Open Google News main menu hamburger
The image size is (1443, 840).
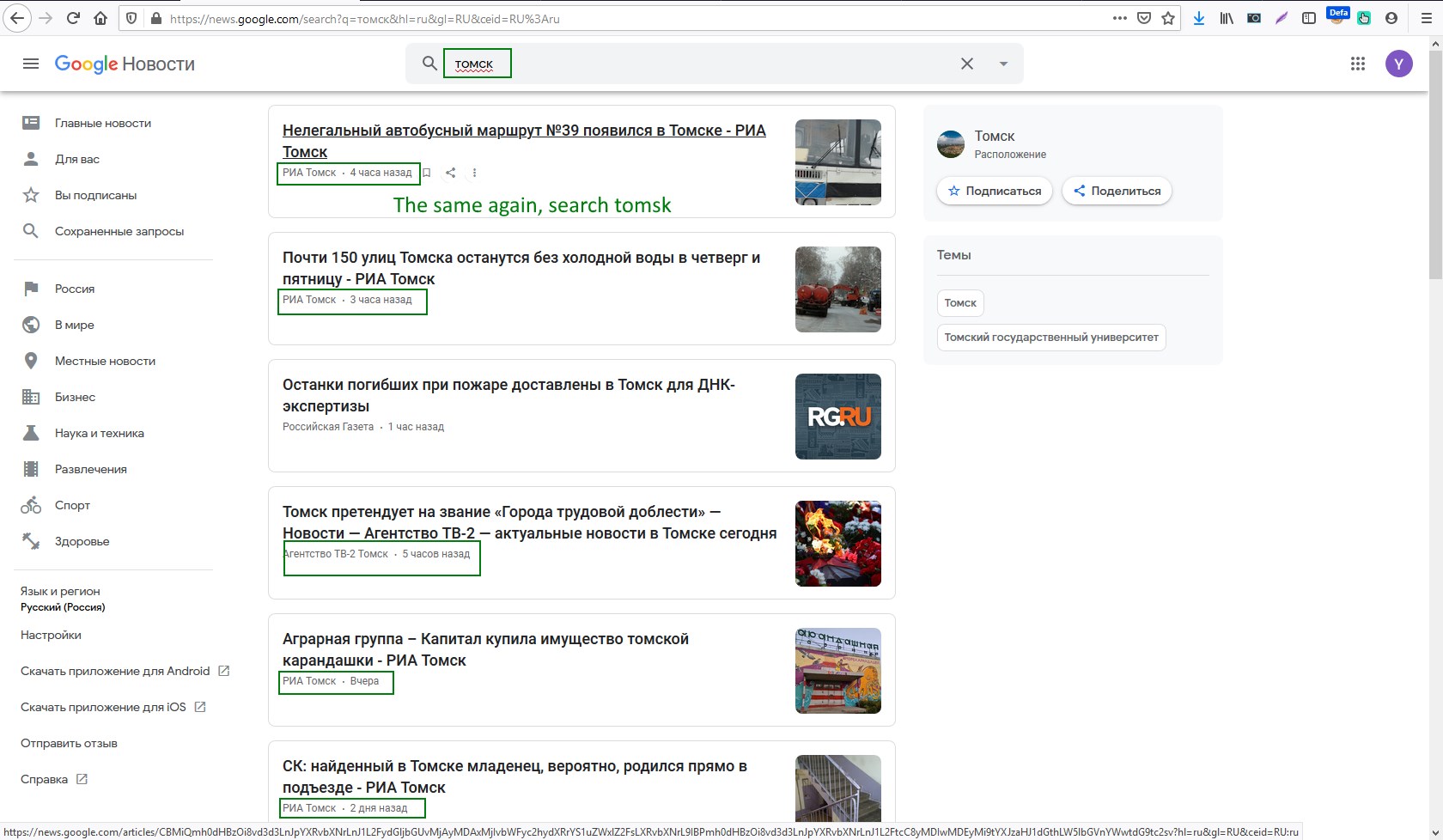[31, 64]
